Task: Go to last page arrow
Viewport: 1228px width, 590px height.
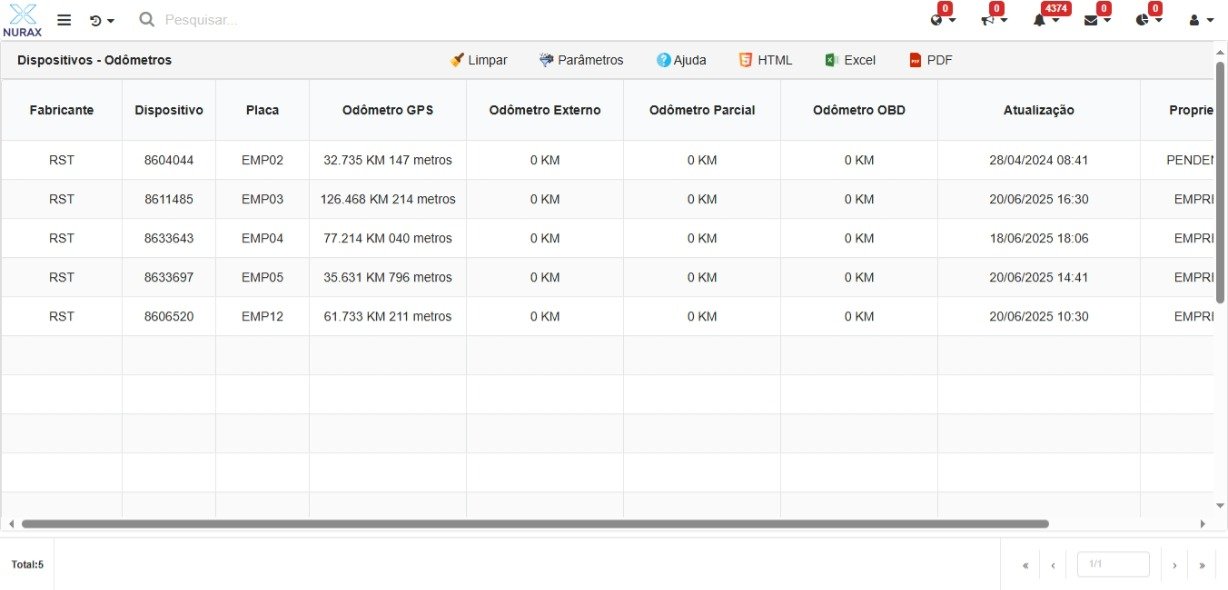Action: click(x=1201, y=565)
